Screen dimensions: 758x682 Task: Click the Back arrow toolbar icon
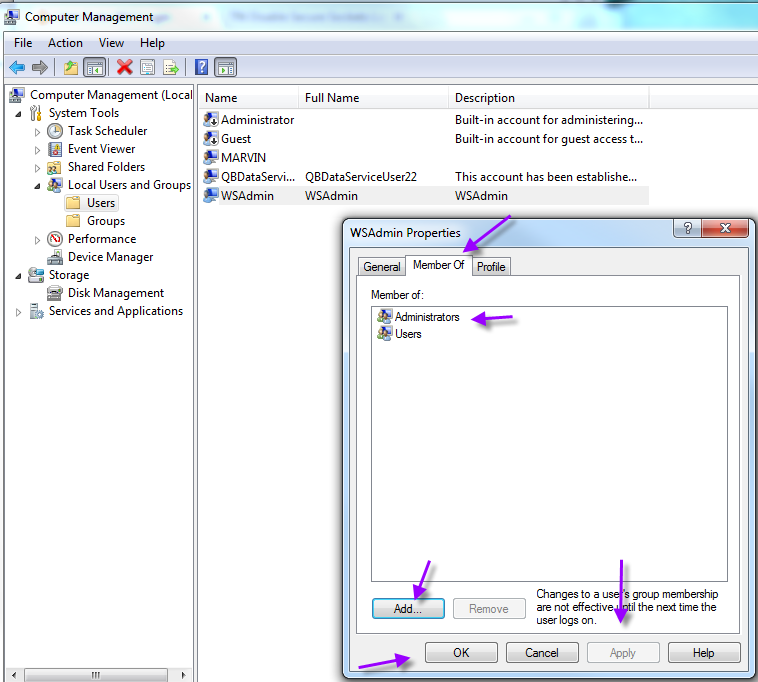click(17, 67)
